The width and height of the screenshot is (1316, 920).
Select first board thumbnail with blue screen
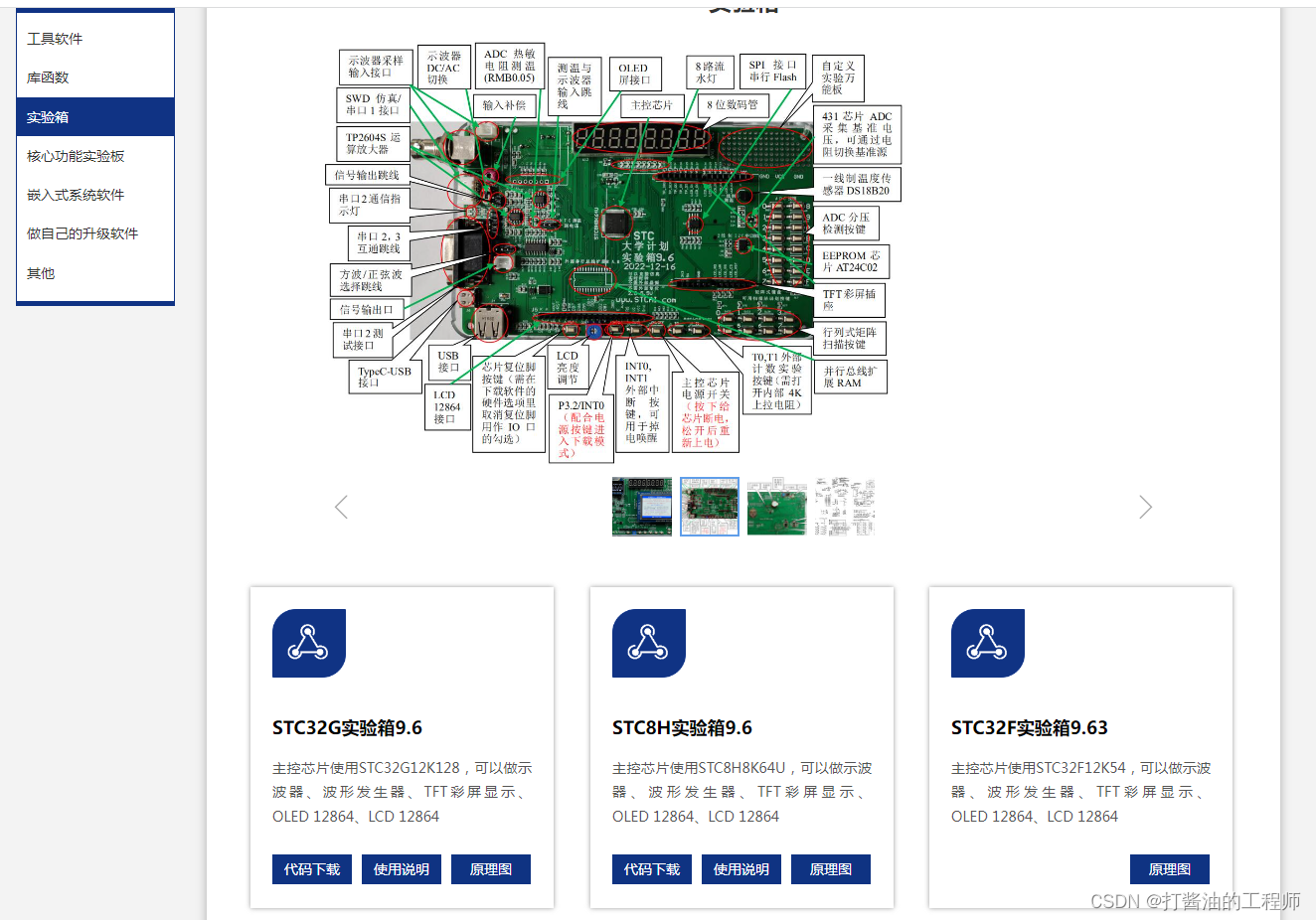[642, 507]
